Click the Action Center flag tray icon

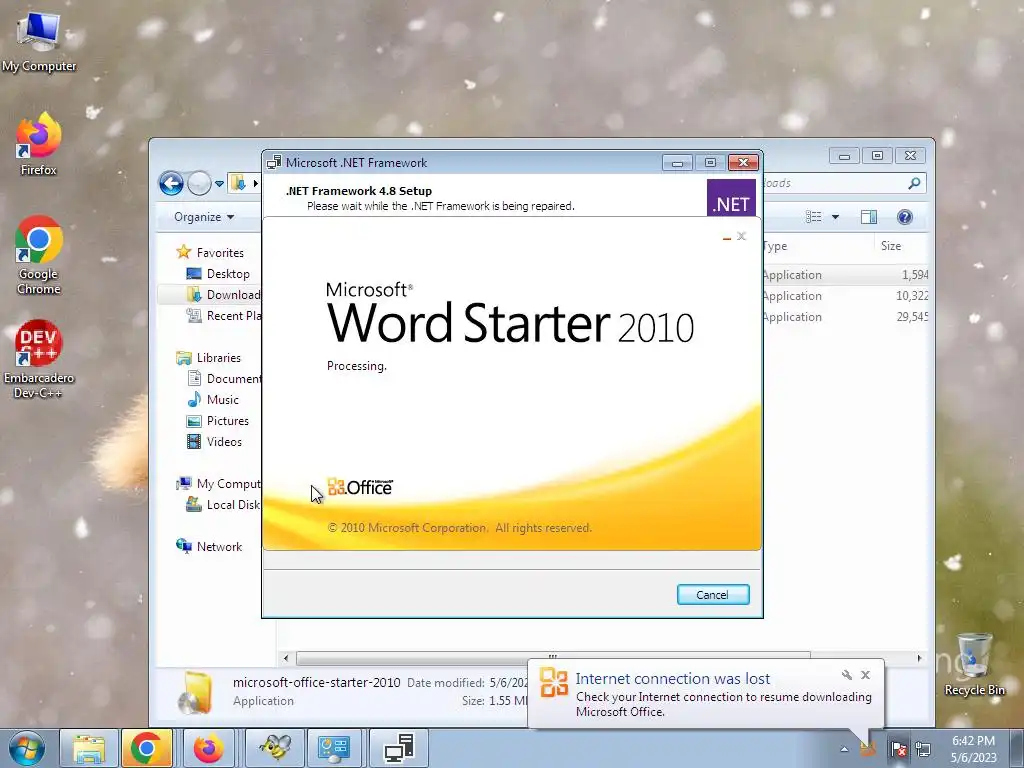899,749
